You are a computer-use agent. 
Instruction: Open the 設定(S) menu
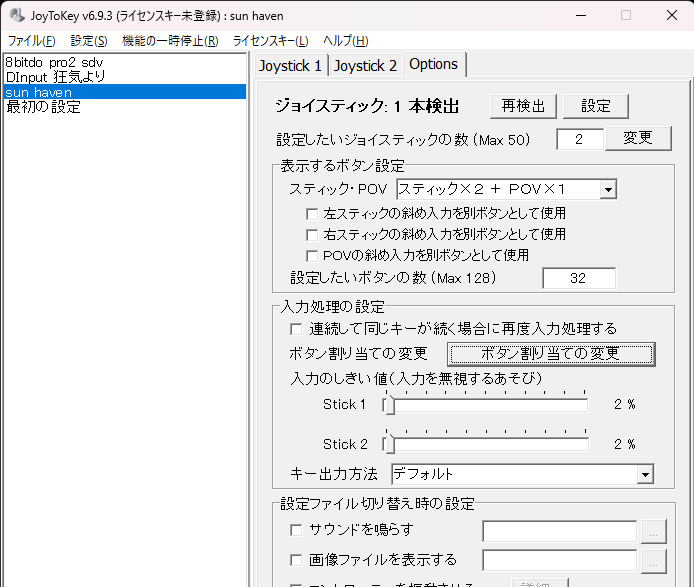click(89, 41)
